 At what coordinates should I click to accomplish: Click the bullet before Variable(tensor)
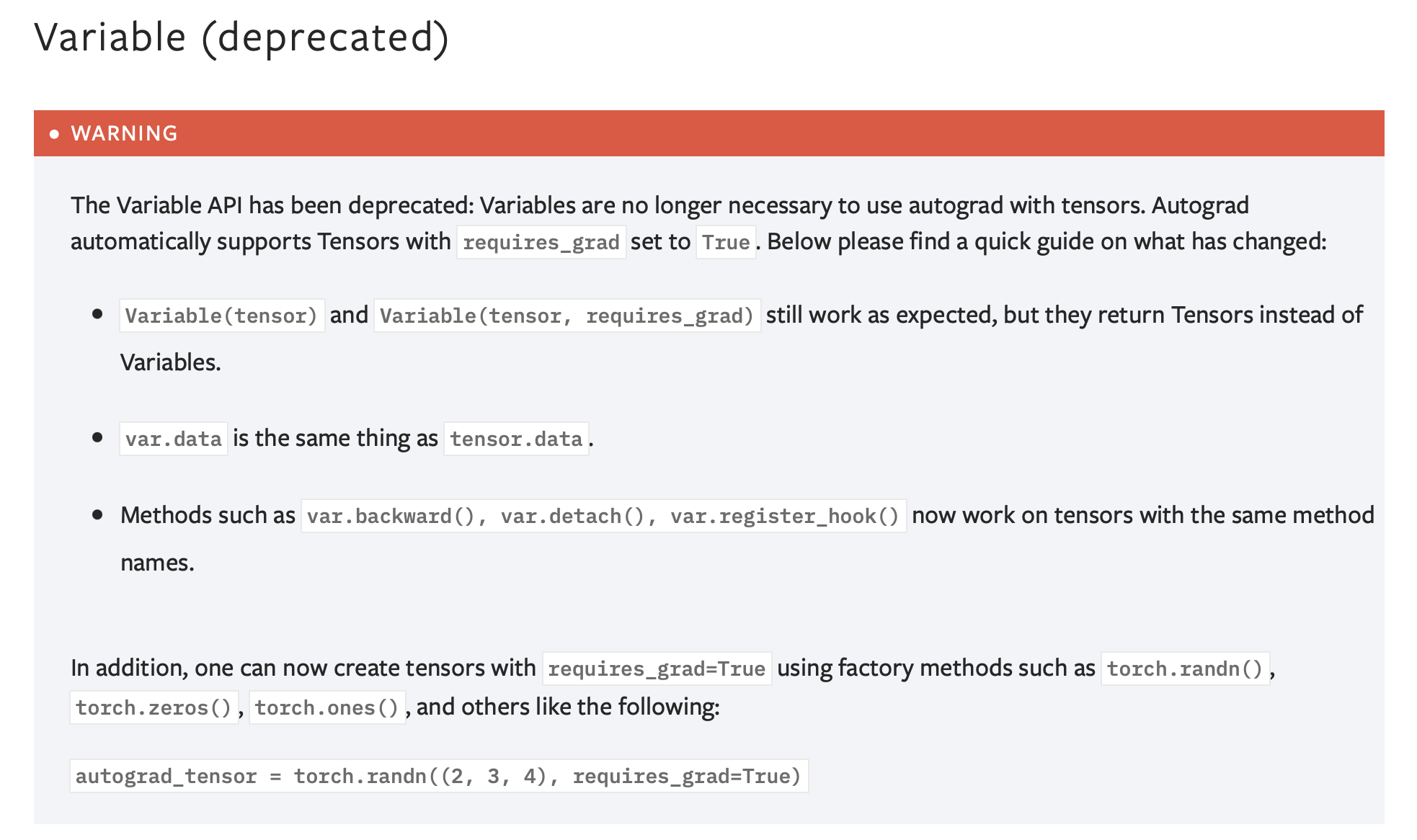[97, 314]
